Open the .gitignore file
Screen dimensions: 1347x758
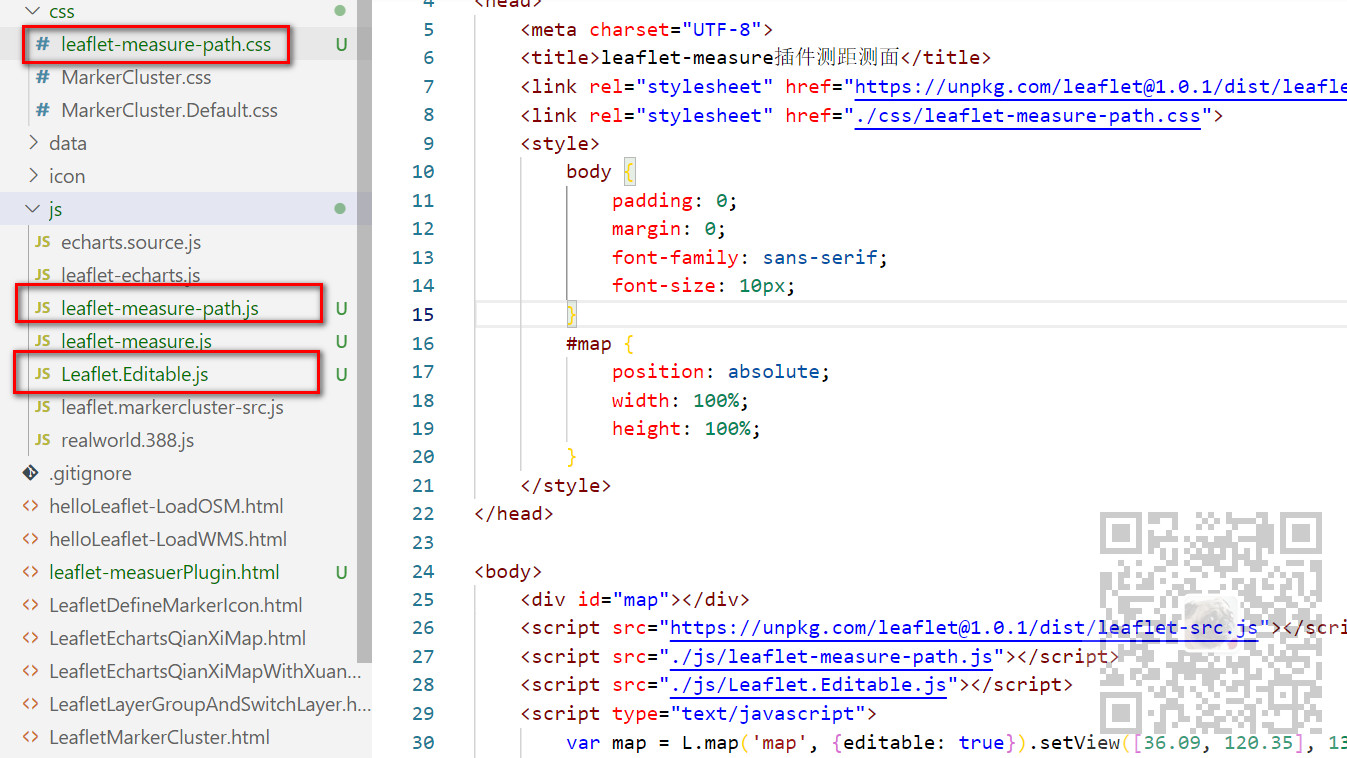[x=90, y=473]
